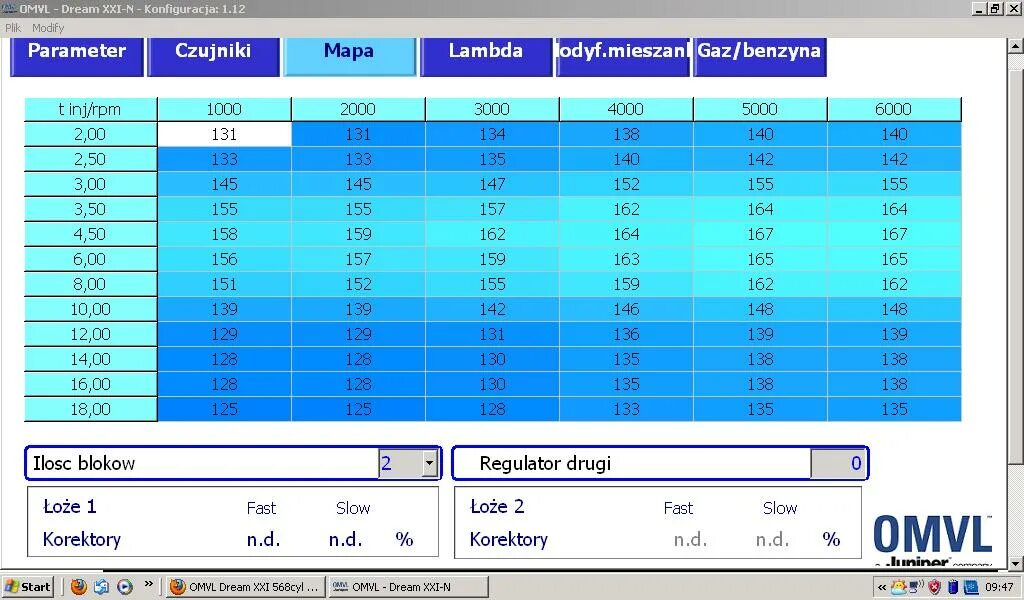Click the scrollbar up arrow

tap(1016, 46)
